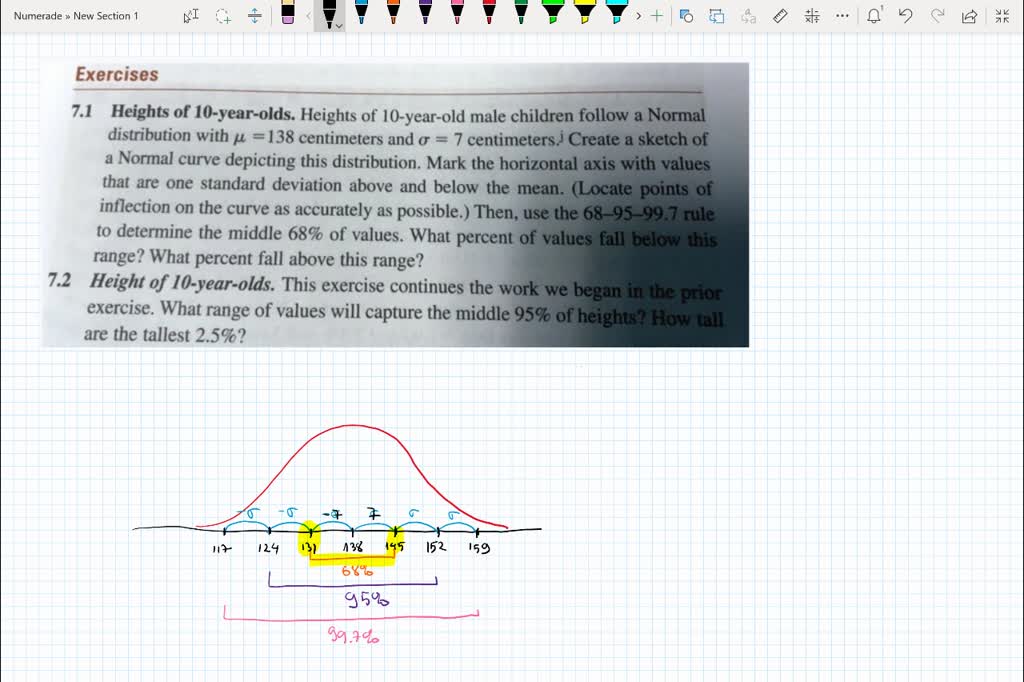Pick the cyan highlighter pen
1024x682 pixels.
[619, 15]
